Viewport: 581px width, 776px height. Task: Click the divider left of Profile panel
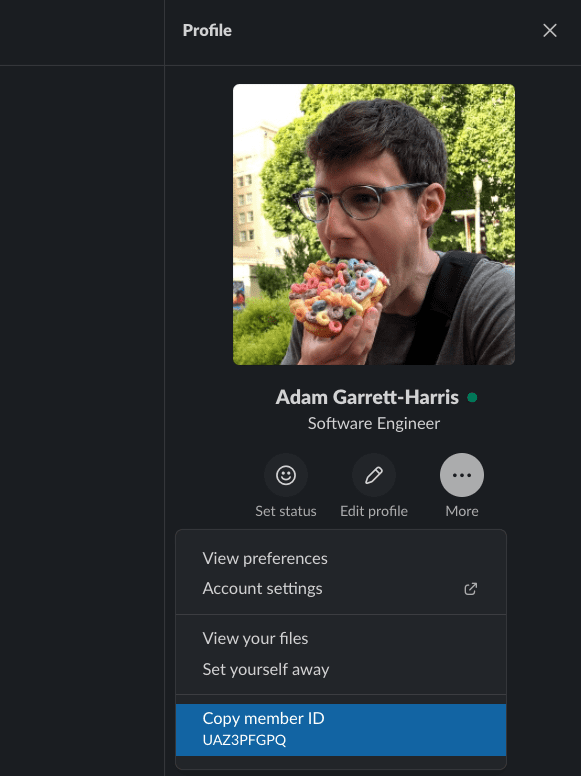tap(164, 388)
